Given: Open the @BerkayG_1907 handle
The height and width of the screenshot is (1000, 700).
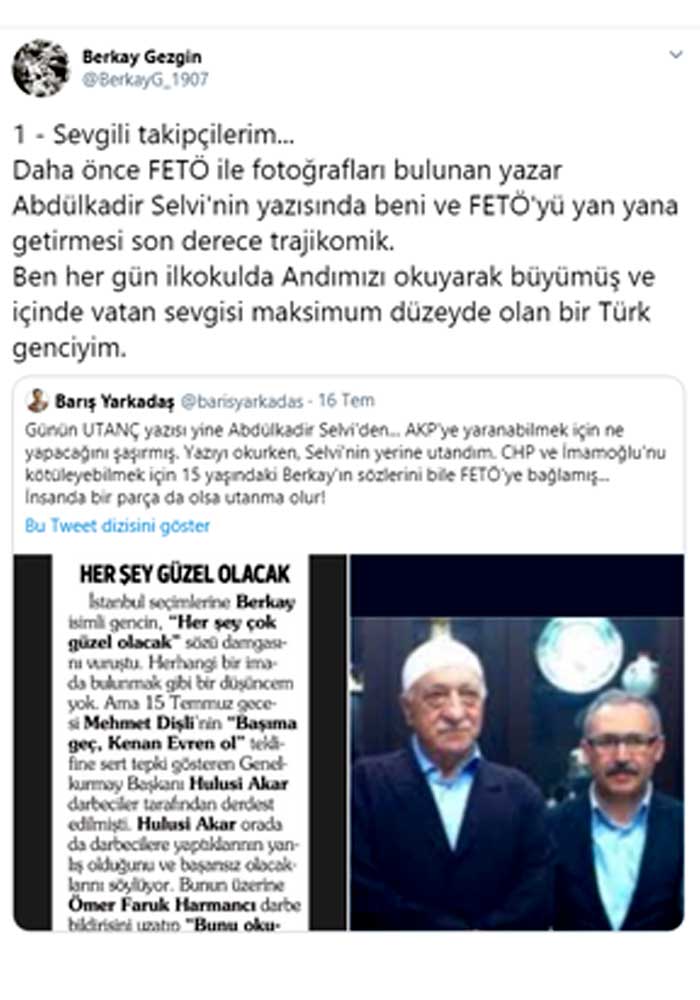Looking at the screenshot, I should pos(145,79).
